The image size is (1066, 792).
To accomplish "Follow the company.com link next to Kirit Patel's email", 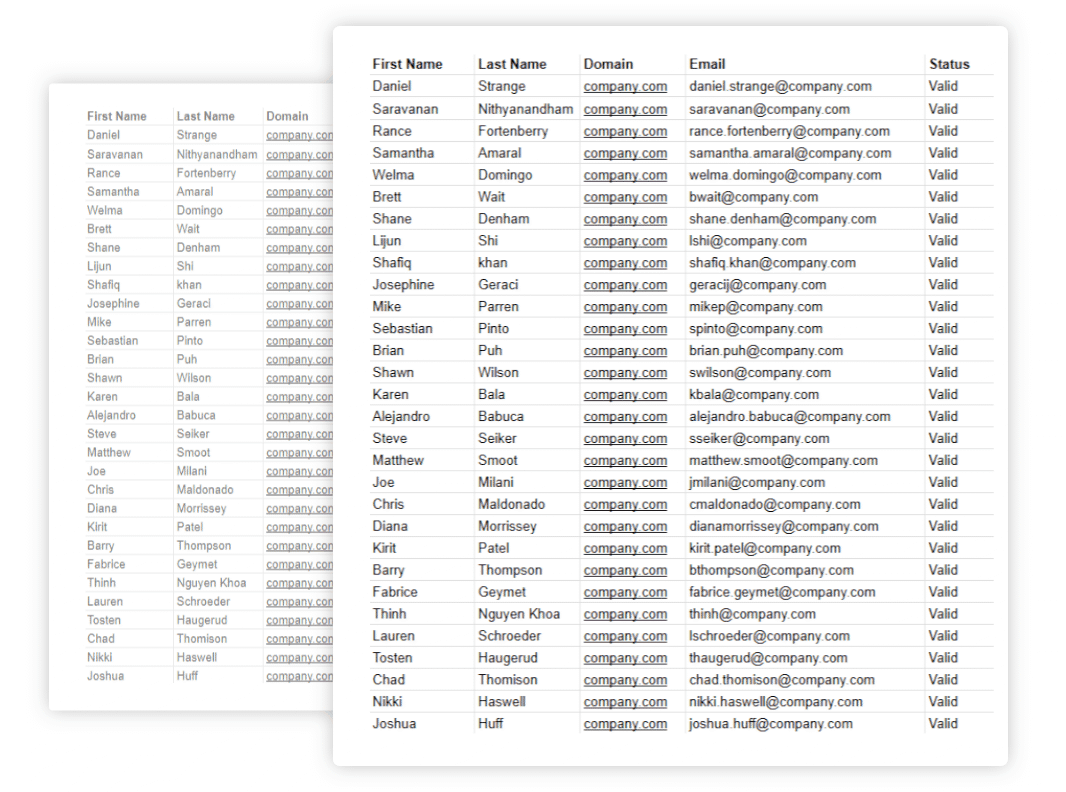I will pyautogui.click(x=625, y=548).
